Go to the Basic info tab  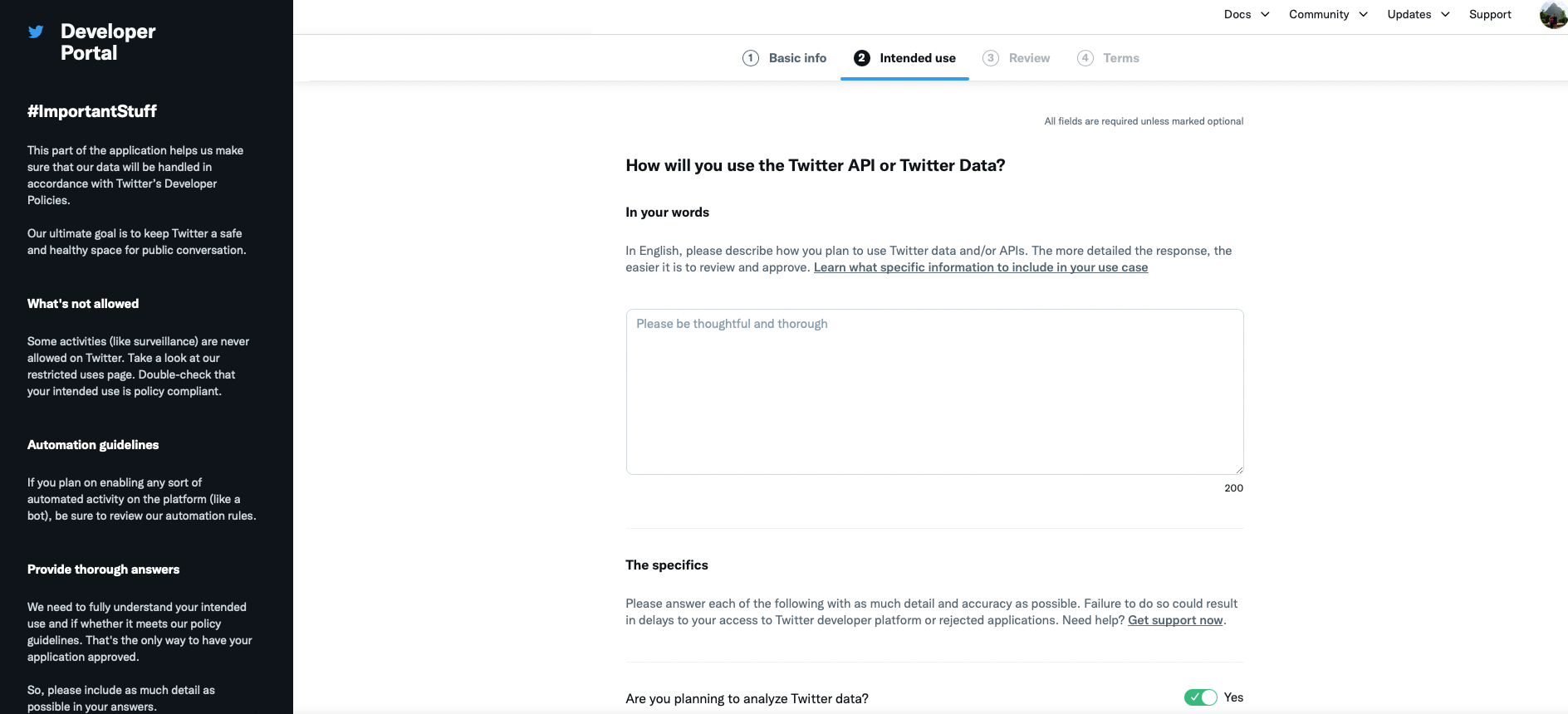pyautogui.click(x=797, y=58)
